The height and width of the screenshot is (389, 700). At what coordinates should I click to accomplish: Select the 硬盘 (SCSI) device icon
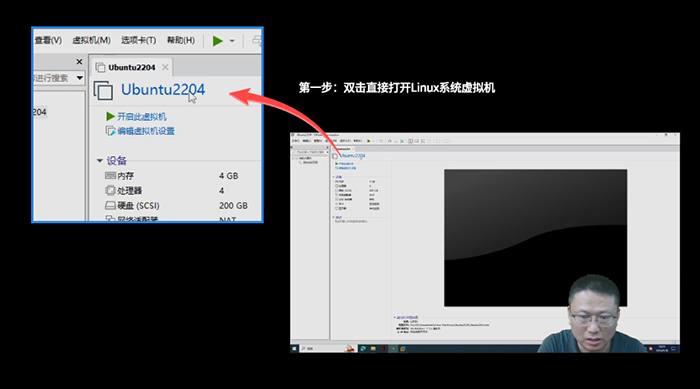[x=110, y=205]
